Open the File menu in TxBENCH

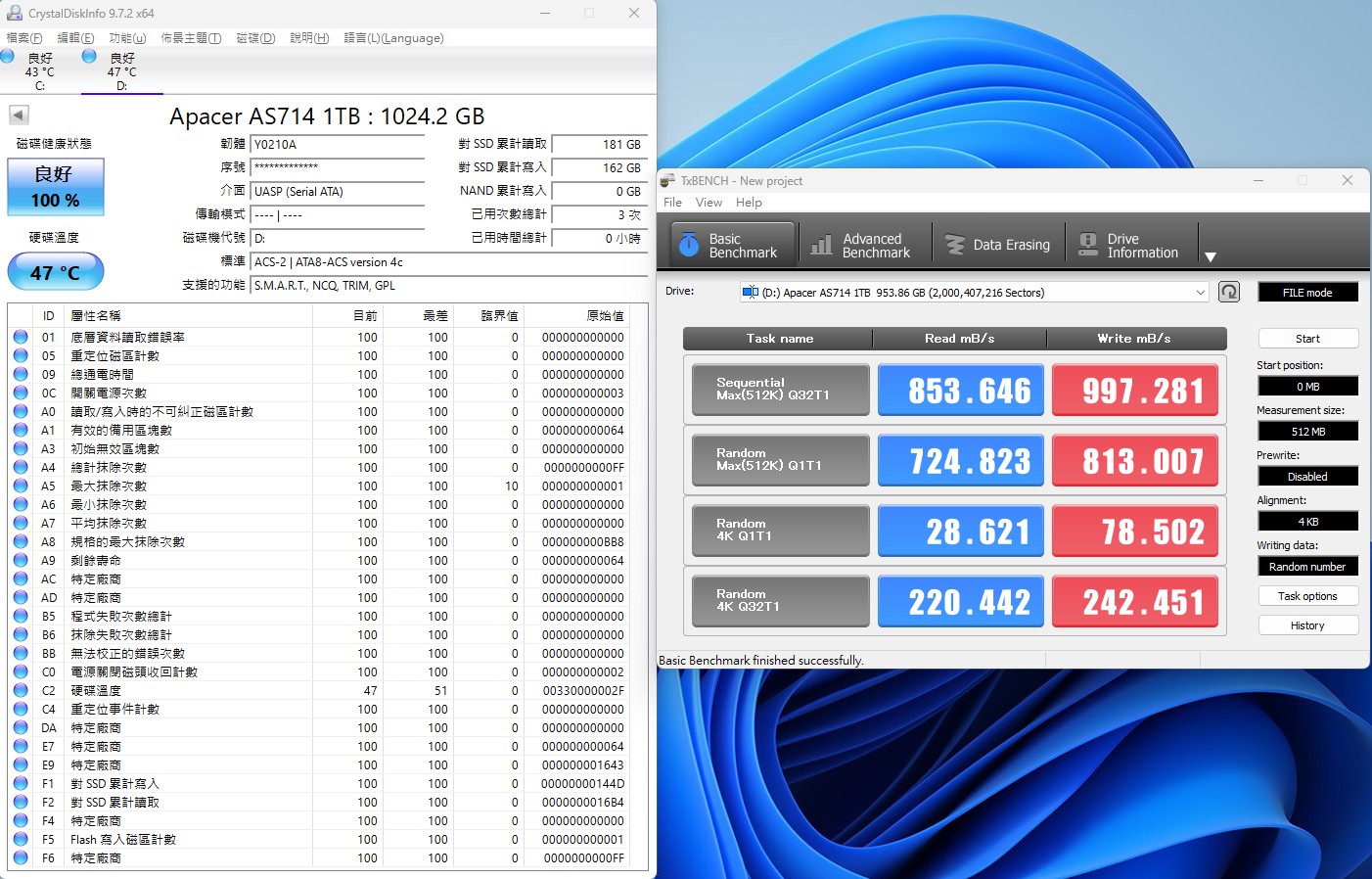tap(672, 203)
